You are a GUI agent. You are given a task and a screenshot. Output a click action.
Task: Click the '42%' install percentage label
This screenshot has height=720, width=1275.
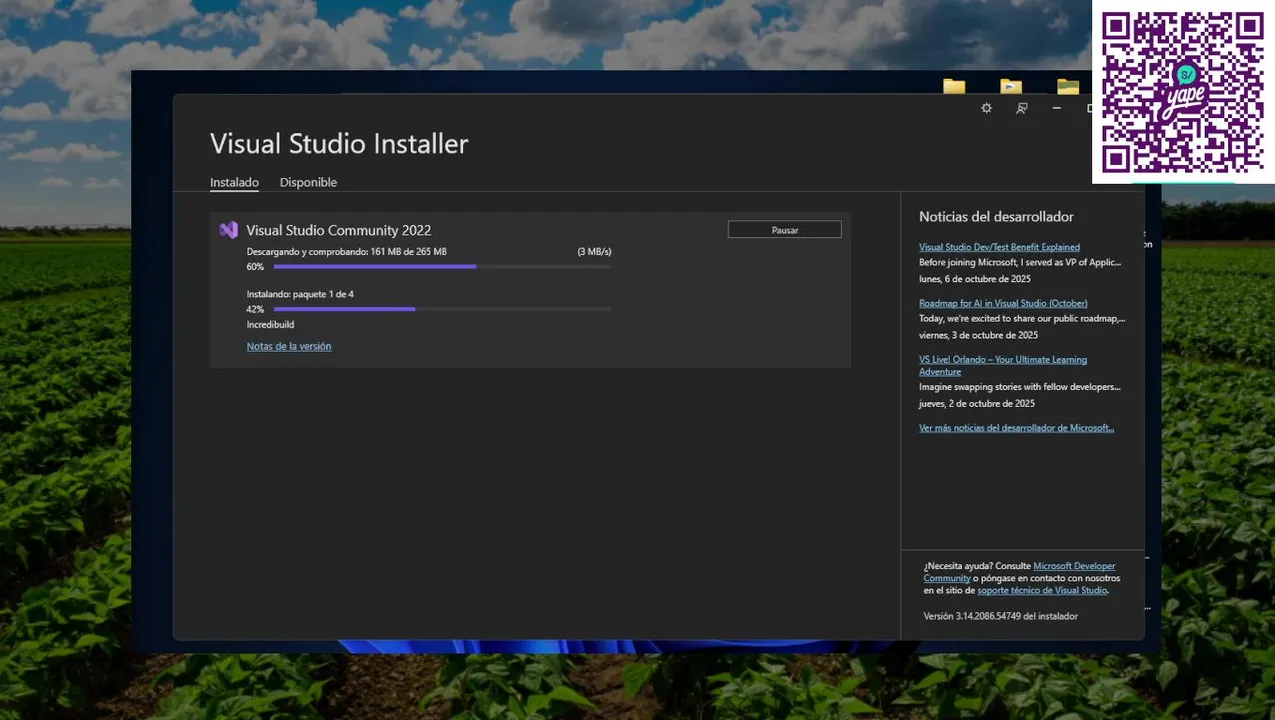(x=255, y=310)
